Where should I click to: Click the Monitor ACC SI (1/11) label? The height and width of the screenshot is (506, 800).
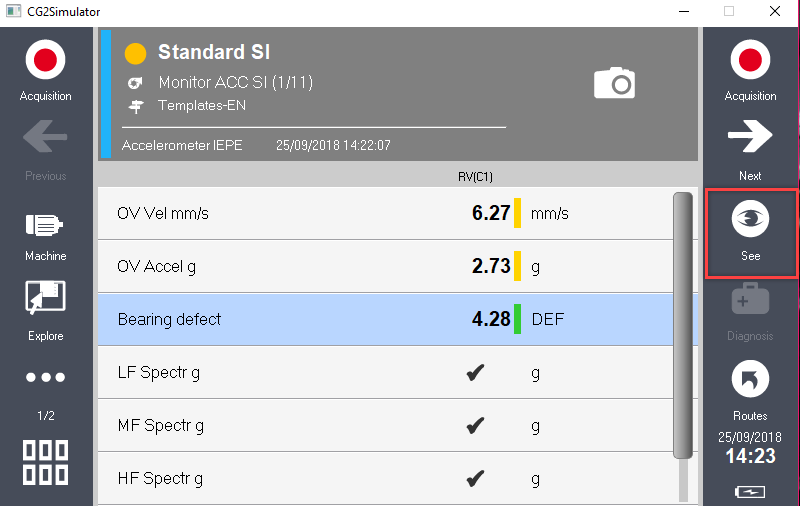click(x=236, y=82)
